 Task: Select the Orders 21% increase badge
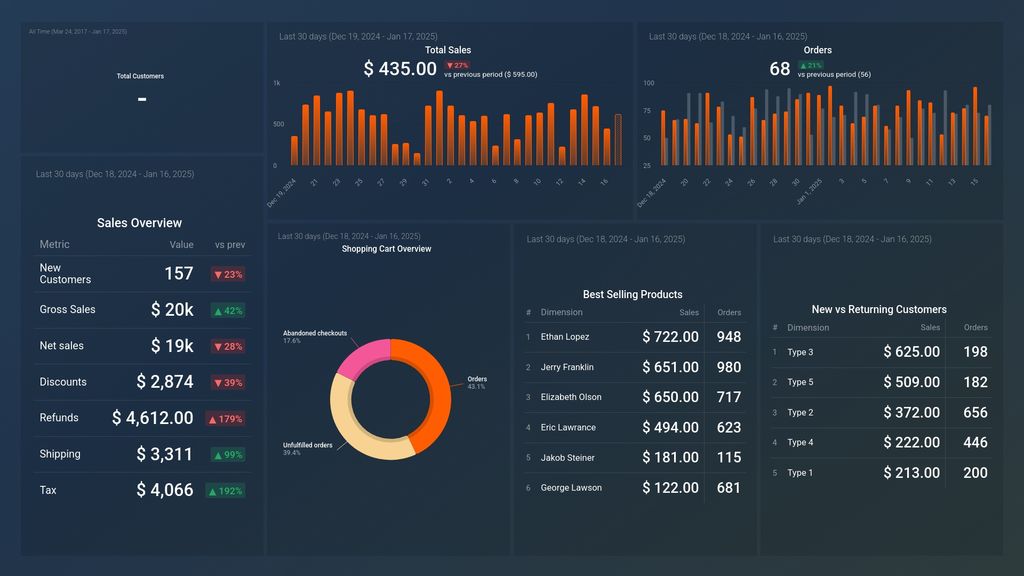pyautogui.click(x=811, y=65)
